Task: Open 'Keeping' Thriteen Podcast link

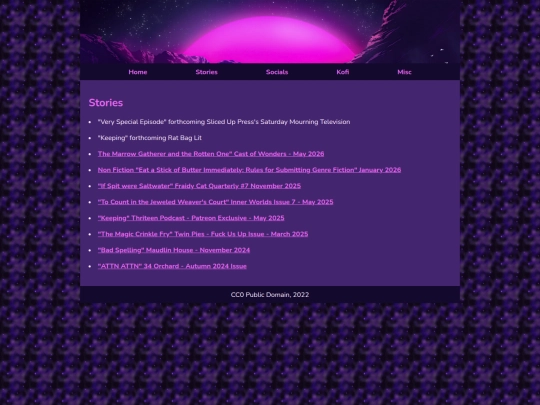Action: (191, 218)
